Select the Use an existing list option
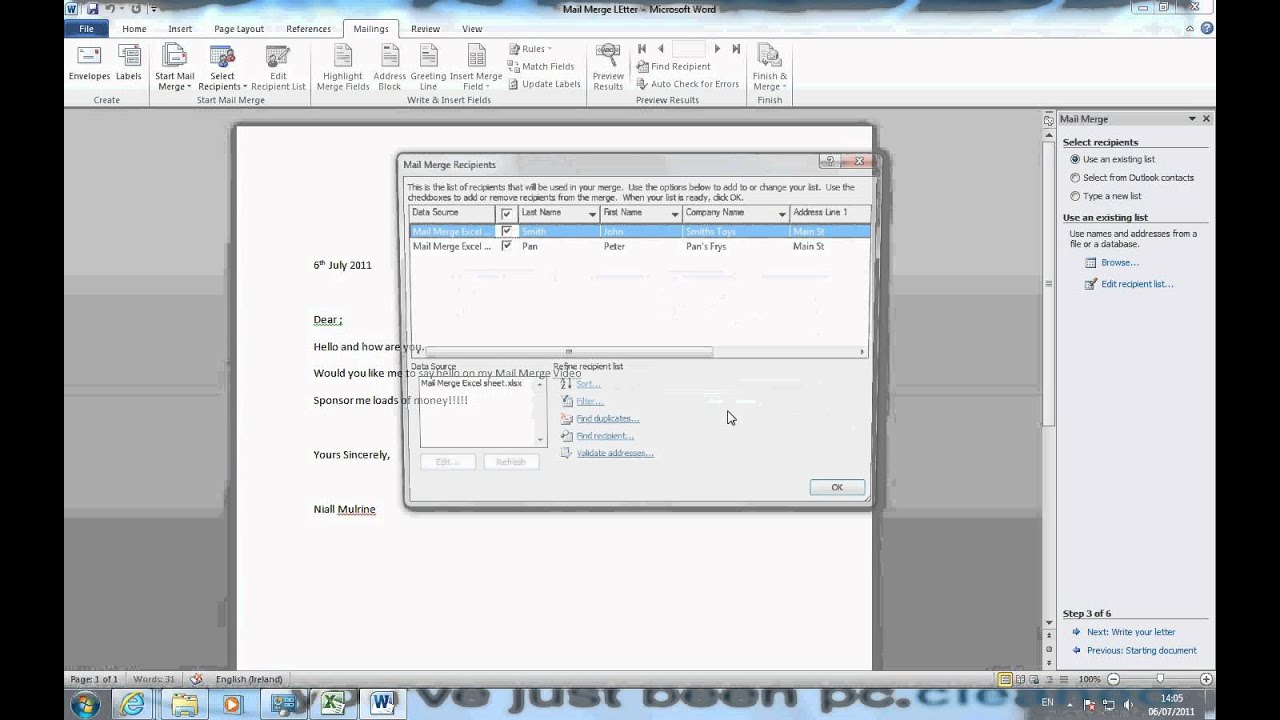 [x=1075, y=159]
